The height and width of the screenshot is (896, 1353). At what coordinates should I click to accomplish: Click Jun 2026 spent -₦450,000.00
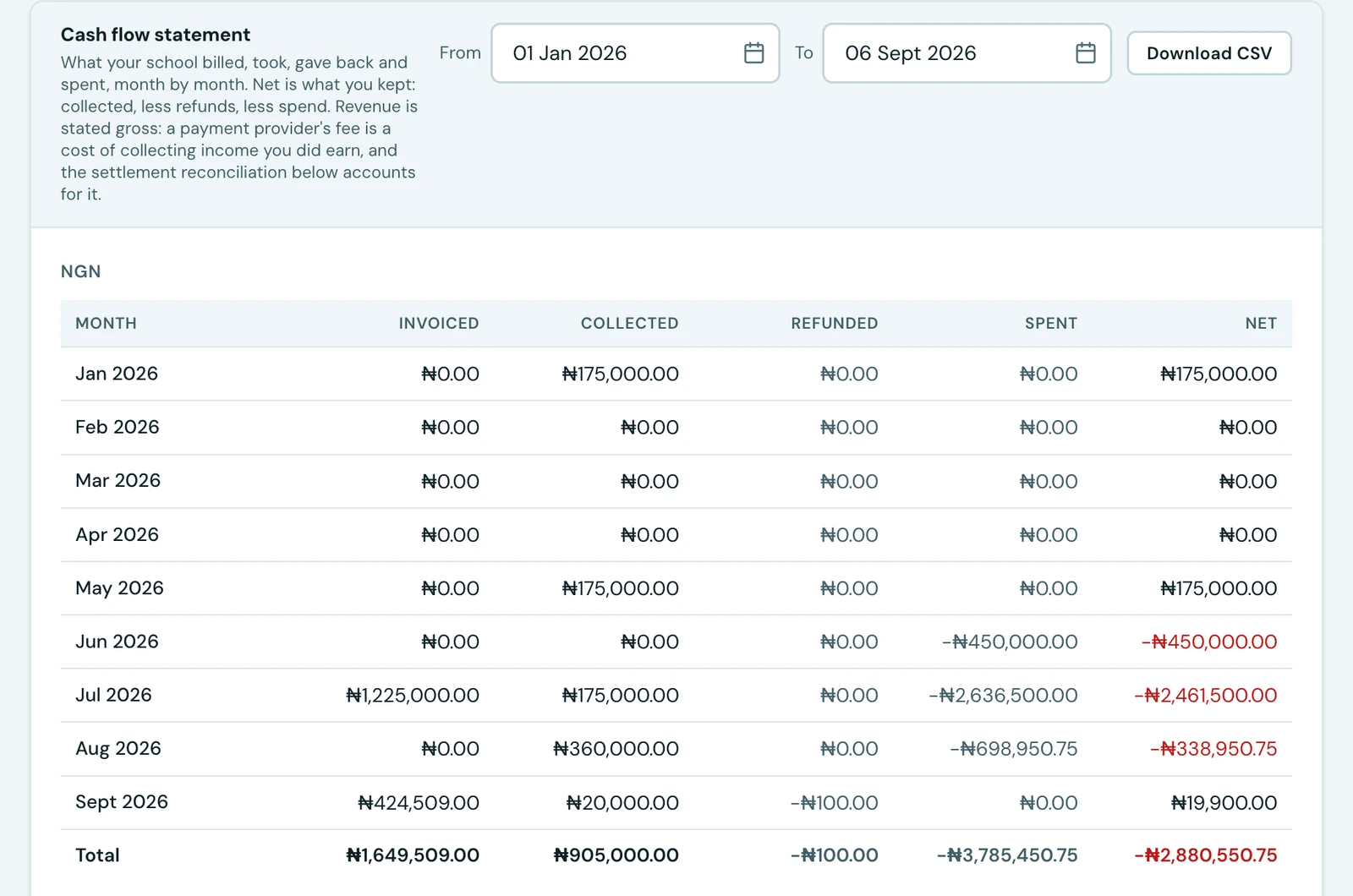1010,642
